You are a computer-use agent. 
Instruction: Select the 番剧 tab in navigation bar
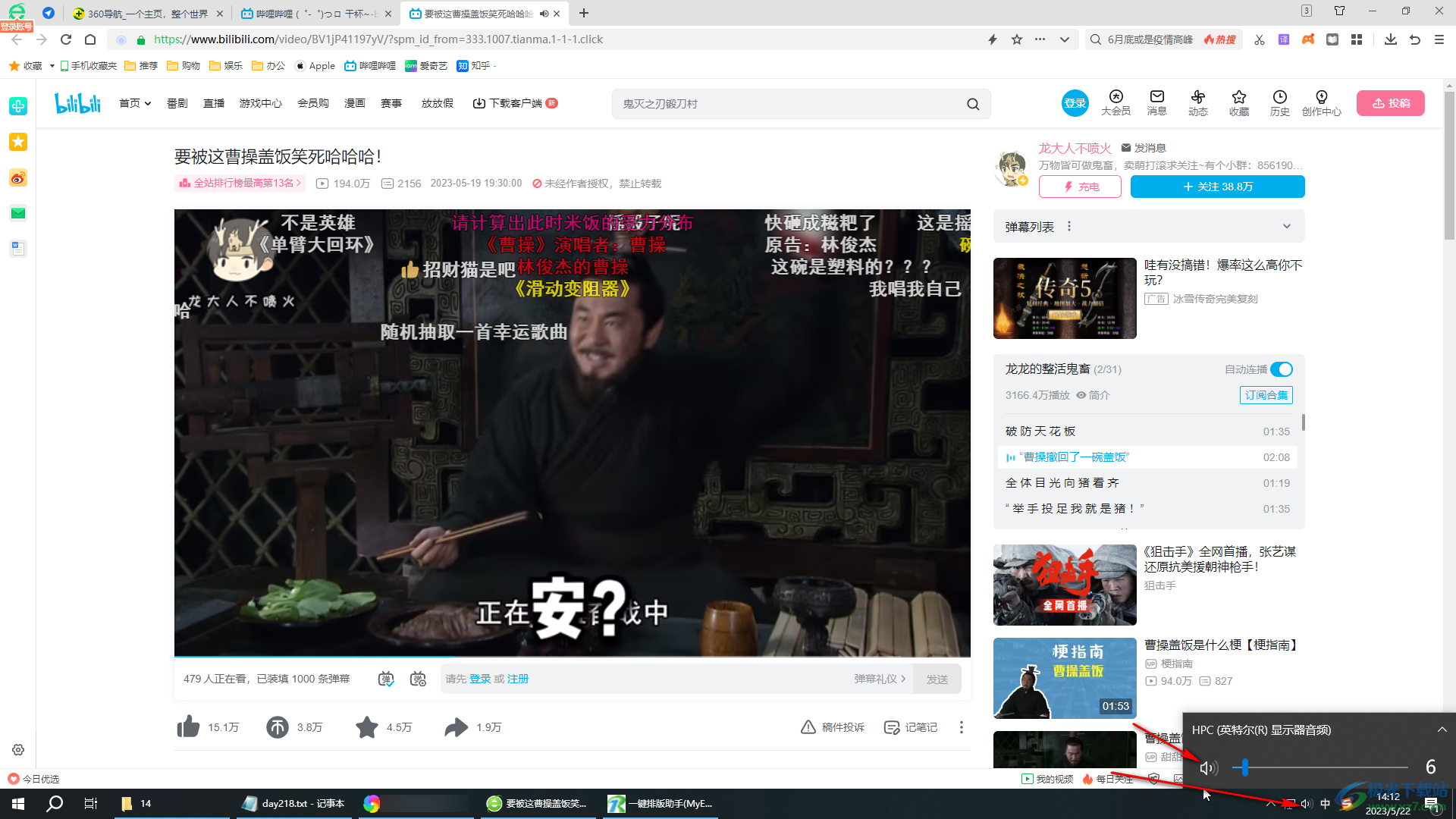(177, 103)
